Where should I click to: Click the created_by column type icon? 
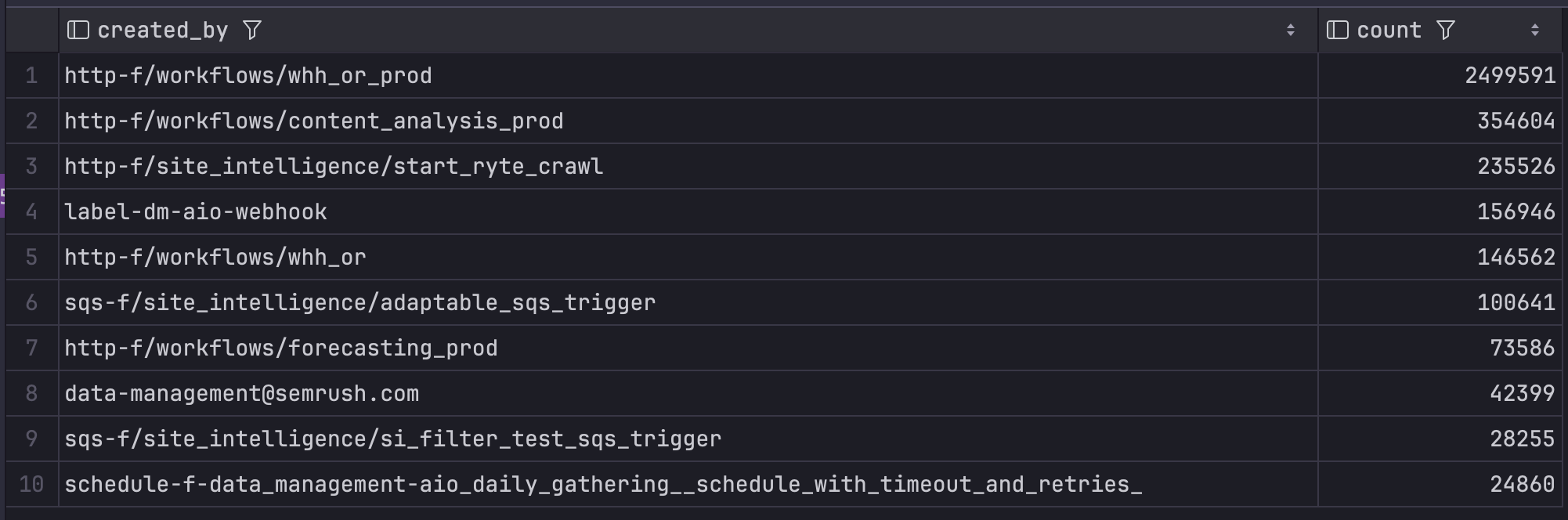coord(78,31)
